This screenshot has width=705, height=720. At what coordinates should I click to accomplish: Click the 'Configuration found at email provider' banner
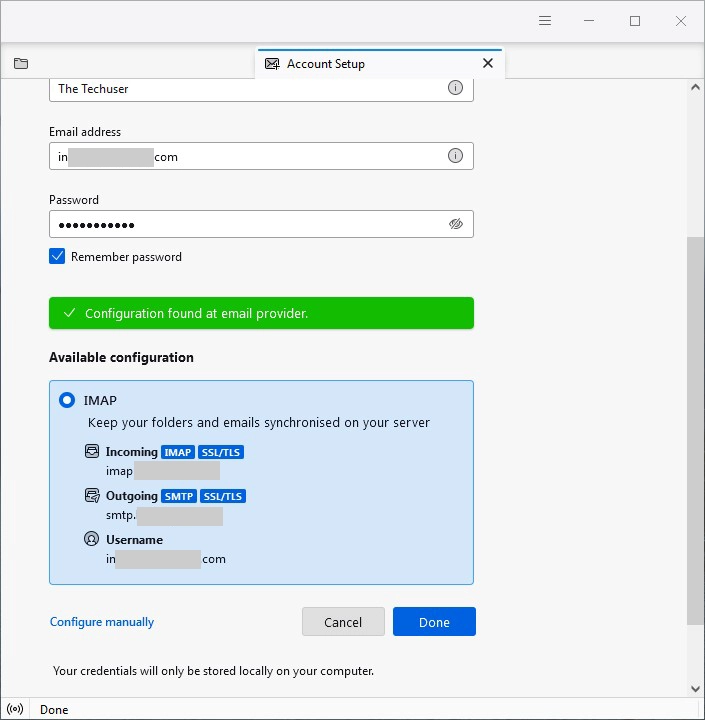point(261,313)
